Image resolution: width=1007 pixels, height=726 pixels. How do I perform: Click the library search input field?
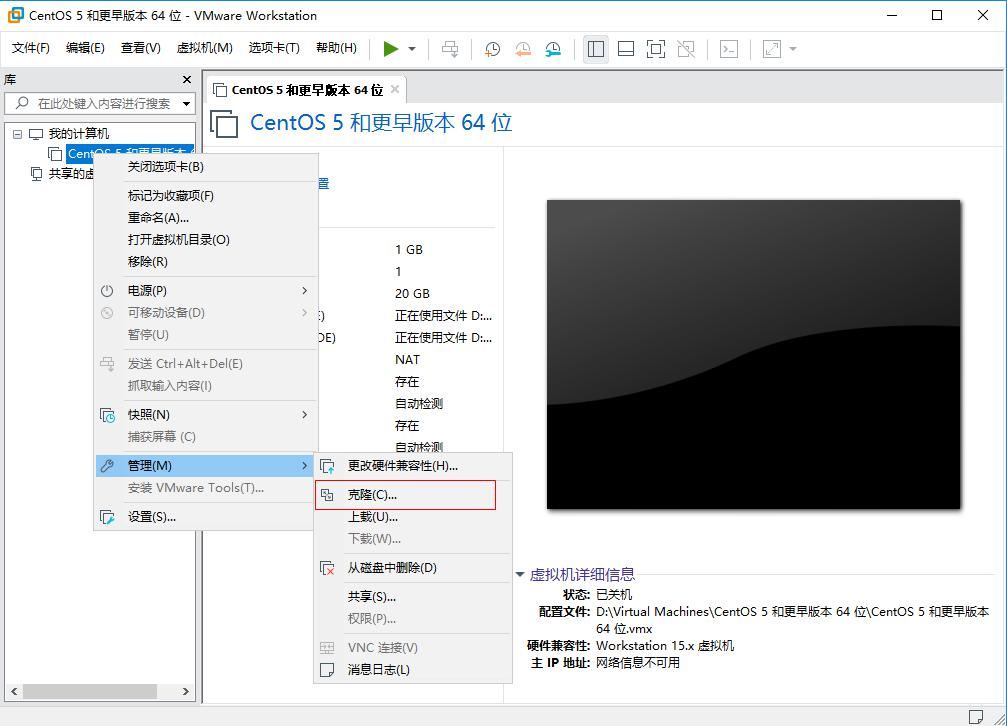click(x=102, y=104)
